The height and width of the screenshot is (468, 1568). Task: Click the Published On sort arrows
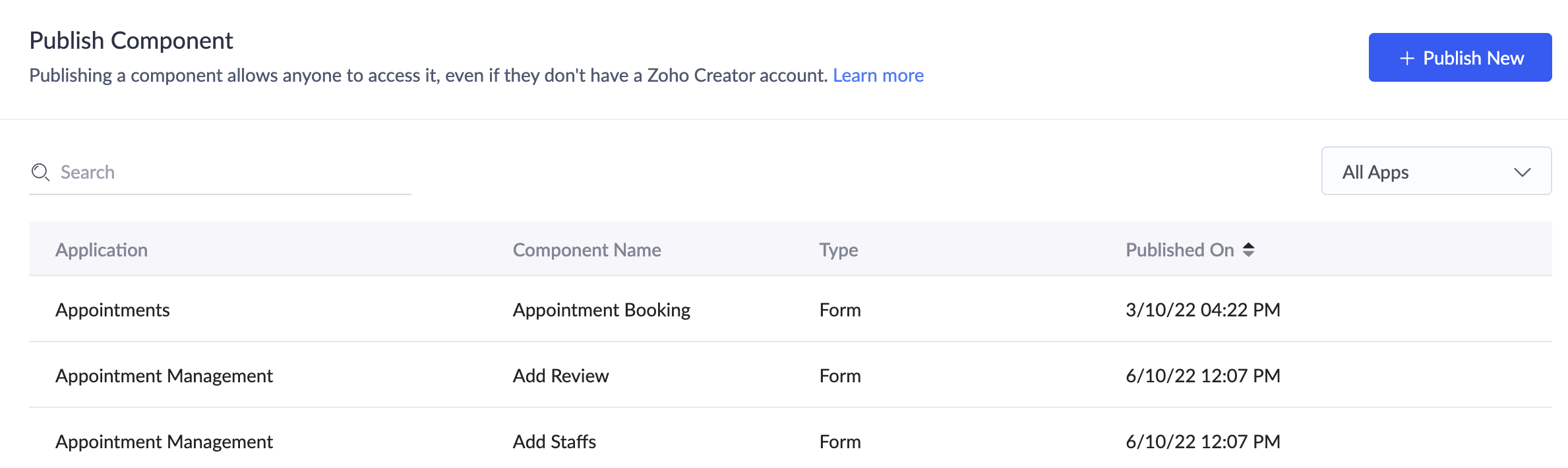[x=1248, y=250]
